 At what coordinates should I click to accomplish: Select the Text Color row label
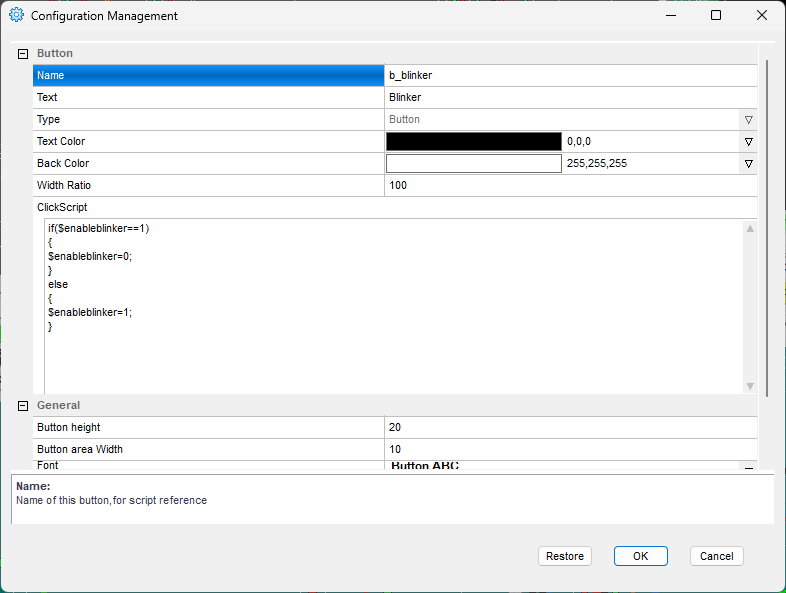209,141
